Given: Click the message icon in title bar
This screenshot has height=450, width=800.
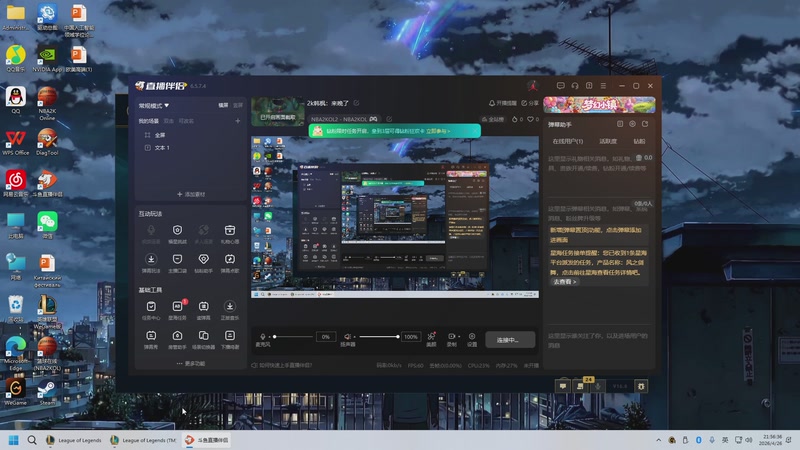Looking at the screenshot, I should (x=561, y=86).
